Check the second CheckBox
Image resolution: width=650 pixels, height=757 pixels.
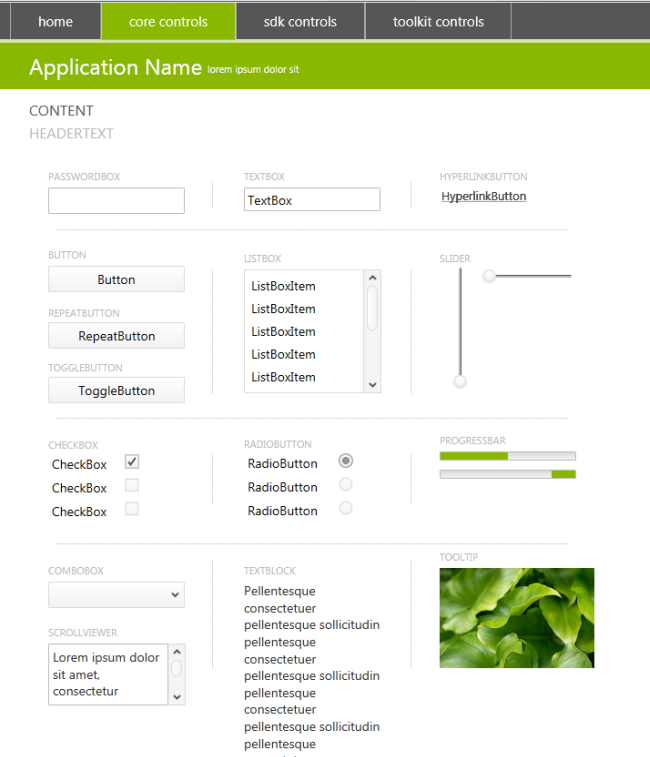(x=132, y=485)
